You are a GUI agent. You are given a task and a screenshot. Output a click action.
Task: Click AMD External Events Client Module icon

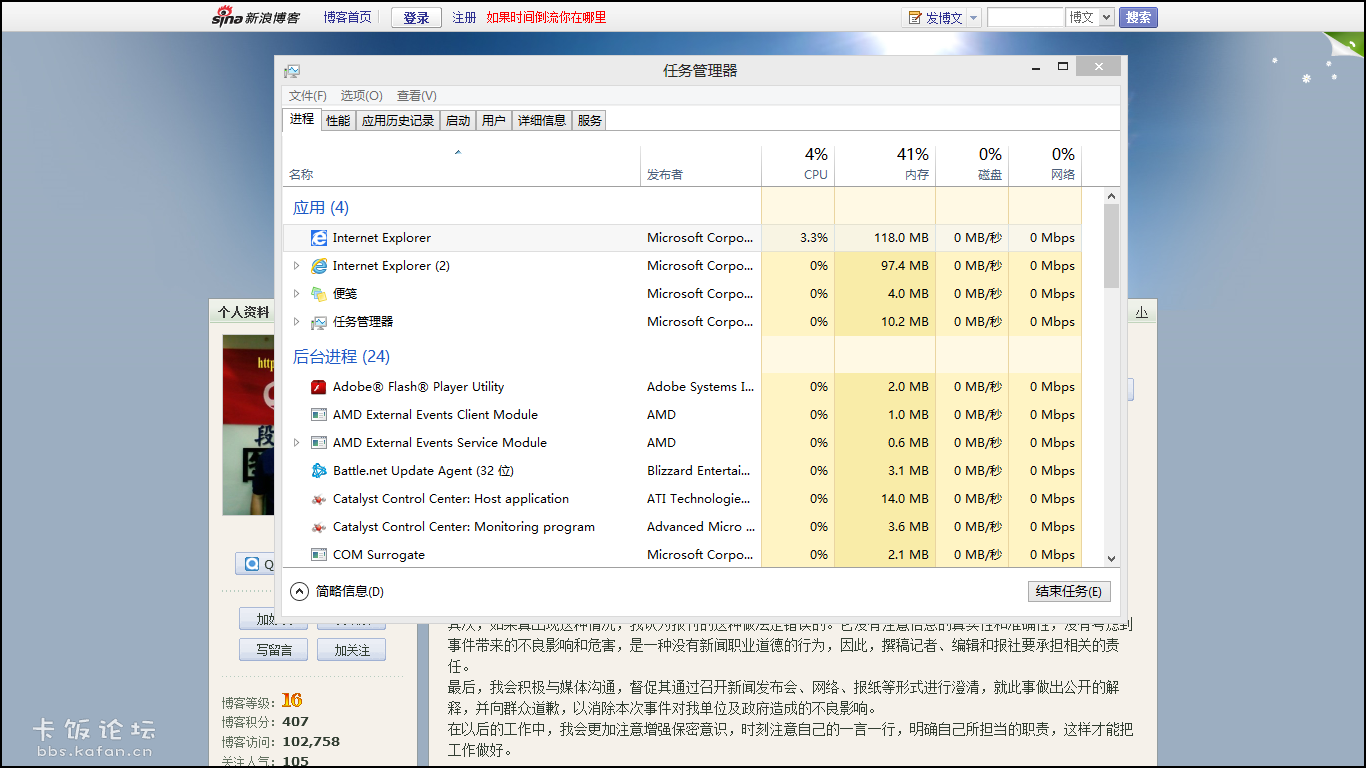point(319,415)
